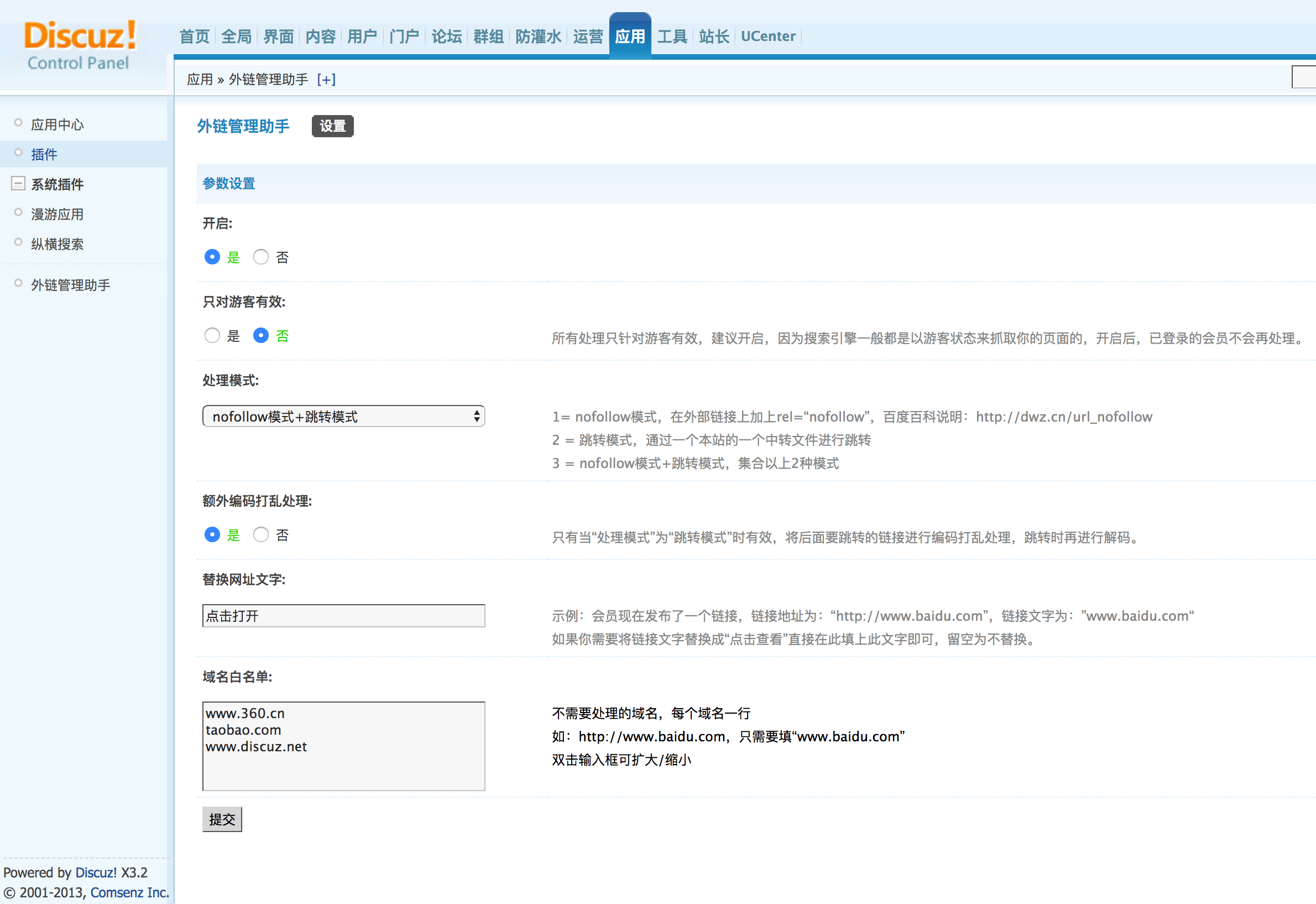Click the 域名白名单 label
Viewport: 1316px width, 904px height.
[237, 677]
